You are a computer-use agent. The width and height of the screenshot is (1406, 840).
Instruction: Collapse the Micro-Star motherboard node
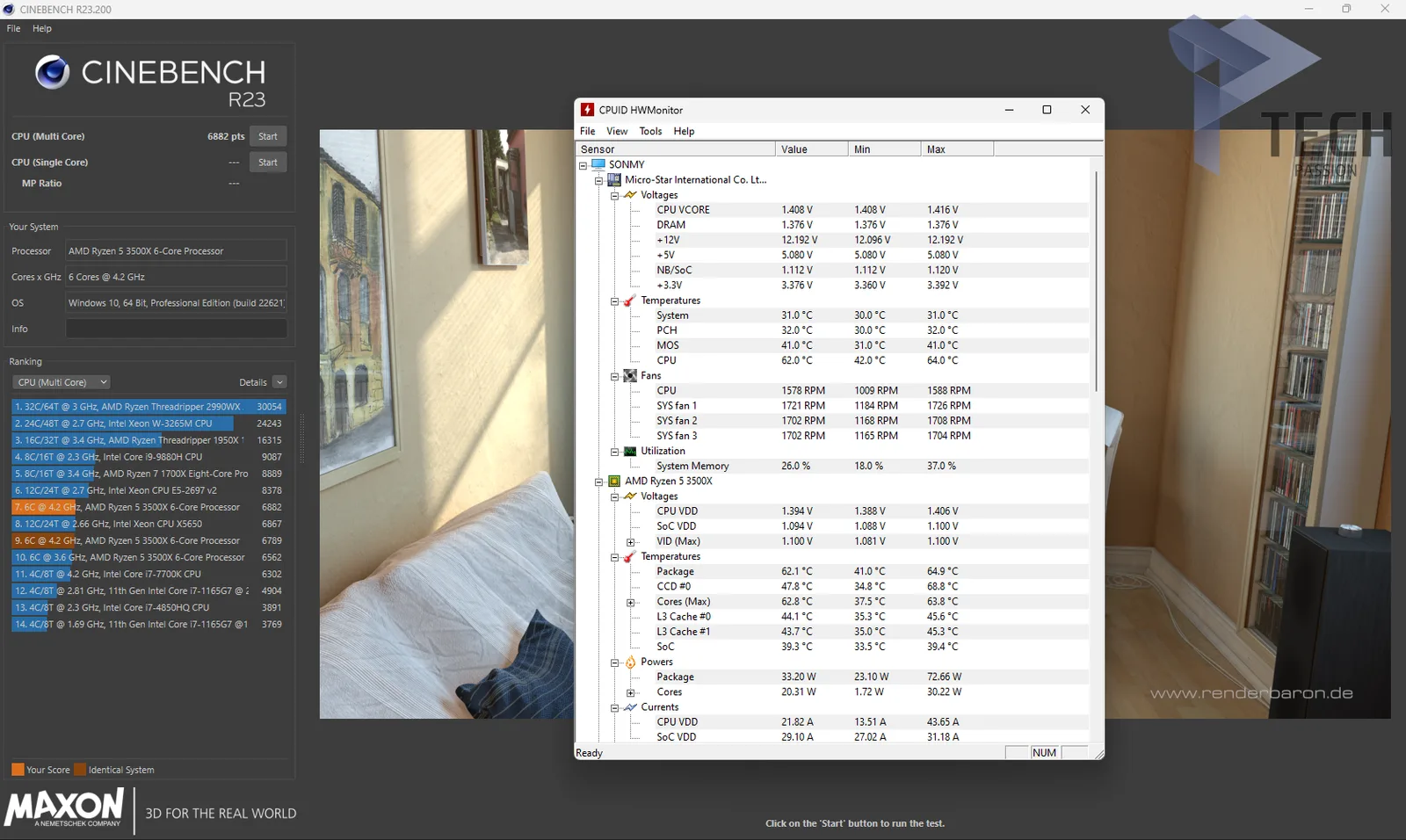pyautogui.click(x=598, y=180)
